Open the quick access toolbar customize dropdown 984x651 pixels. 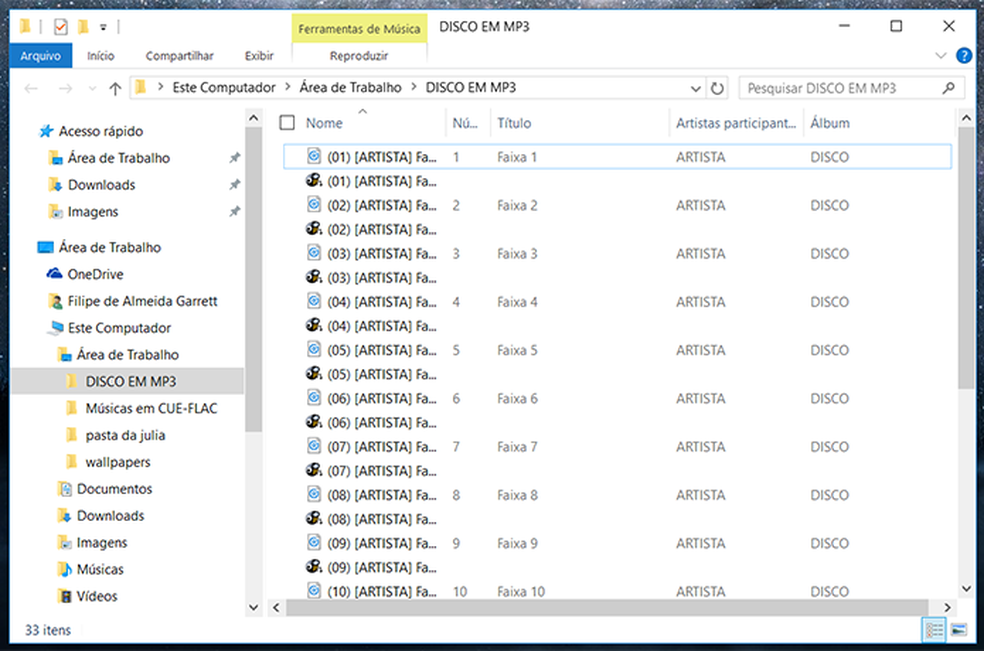(103, 27)
